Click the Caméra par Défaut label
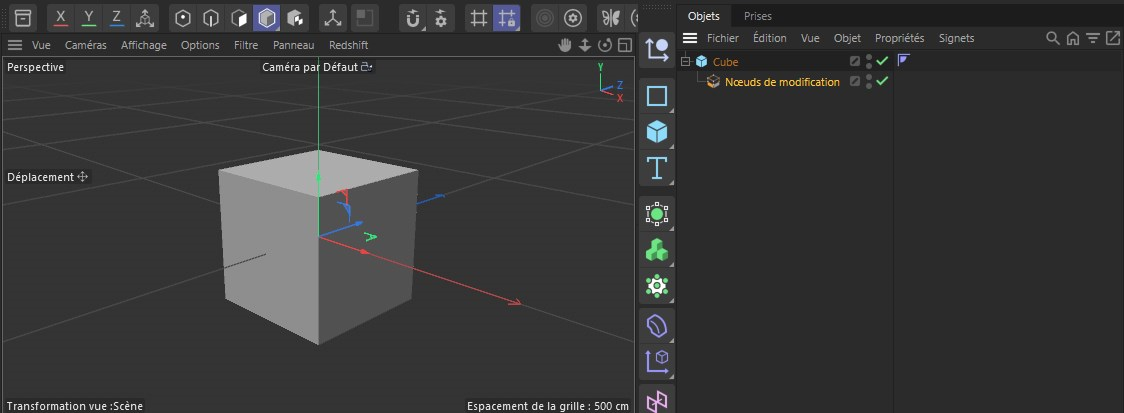 (x=310, y=67)
